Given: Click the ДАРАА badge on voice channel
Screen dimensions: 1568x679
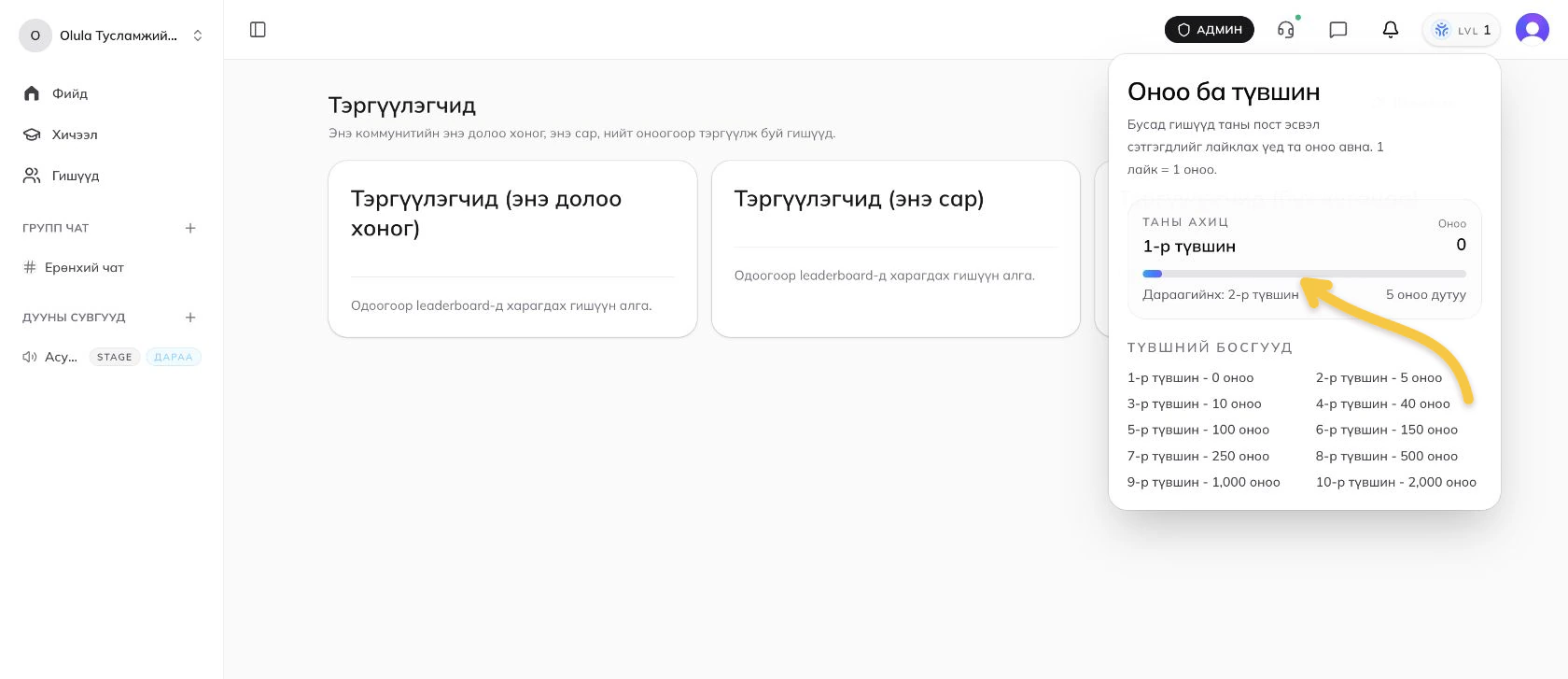Looking at the screenshot, I should click(x=174, y=357).
